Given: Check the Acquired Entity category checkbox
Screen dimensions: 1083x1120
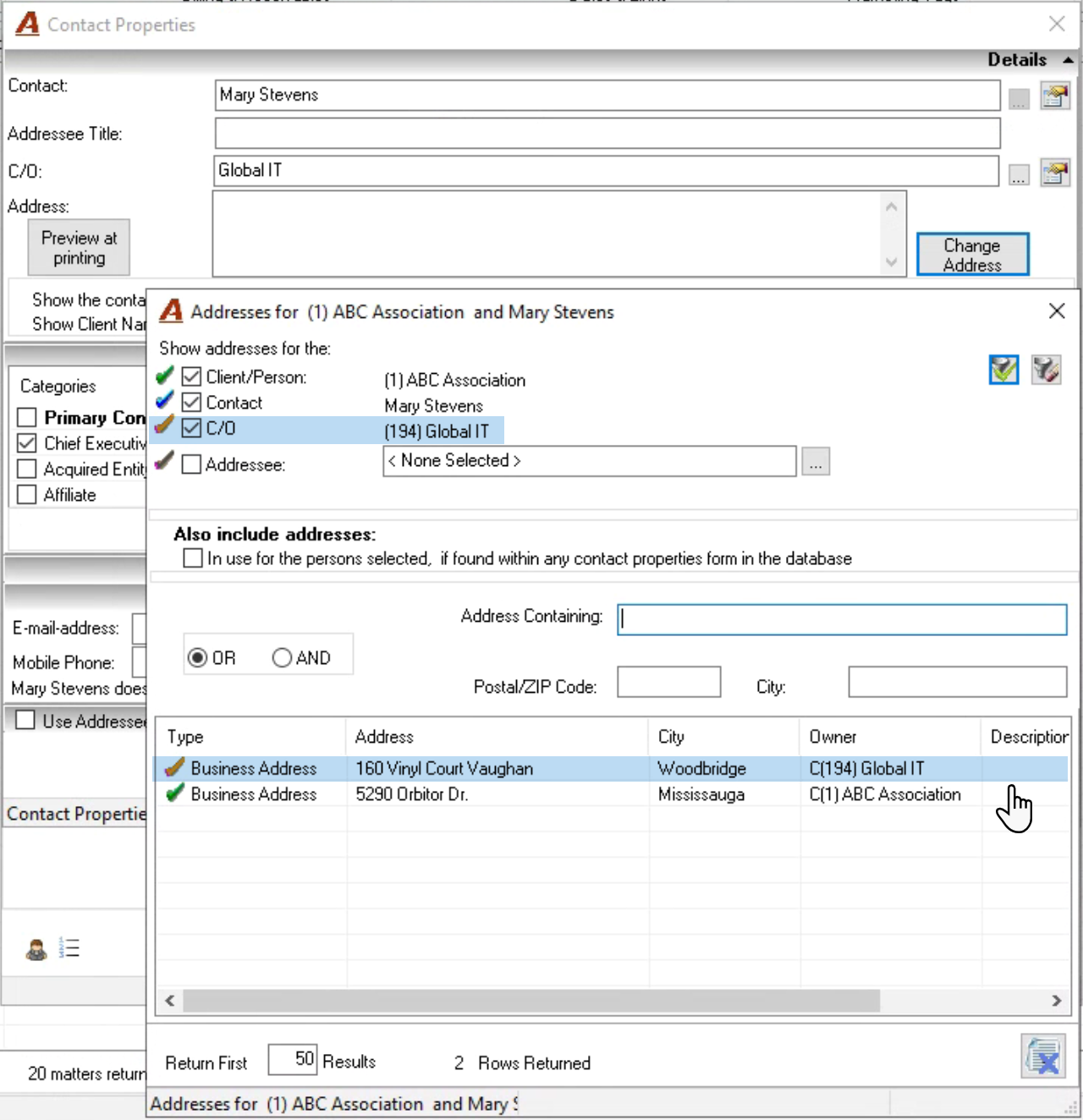Looking at the screenshot, I should click(x=27, y=469).
